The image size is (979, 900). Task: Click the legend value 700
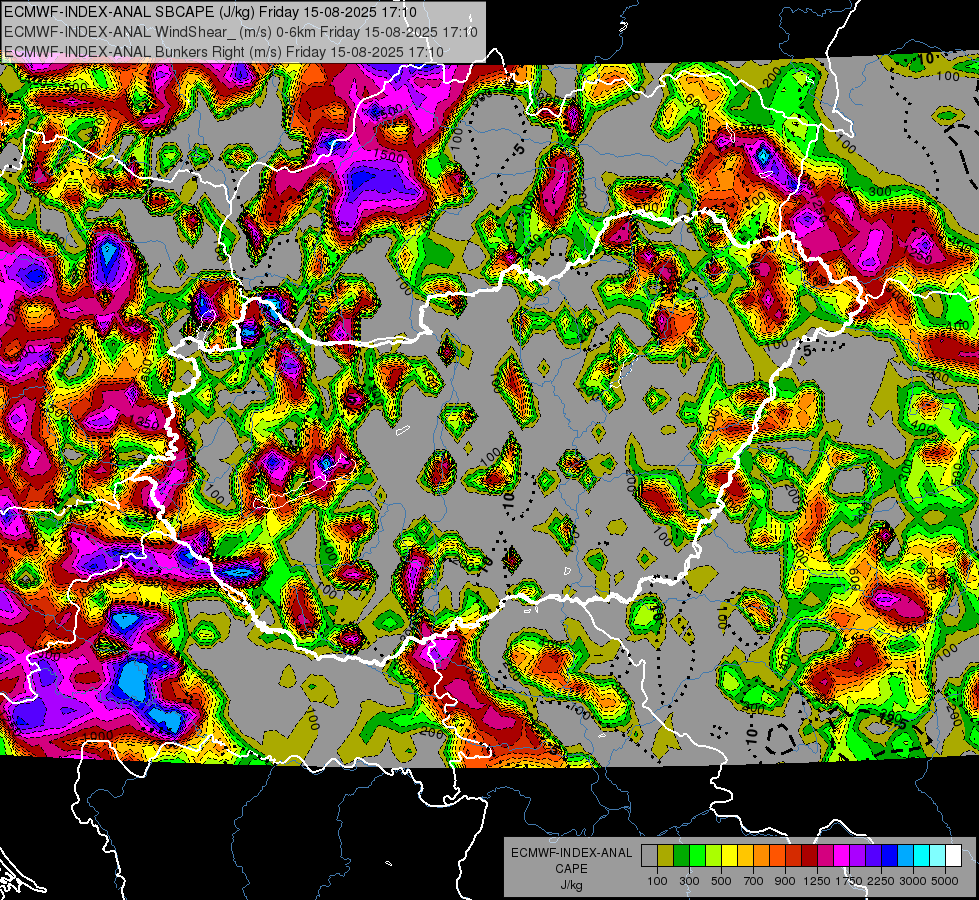754,881
